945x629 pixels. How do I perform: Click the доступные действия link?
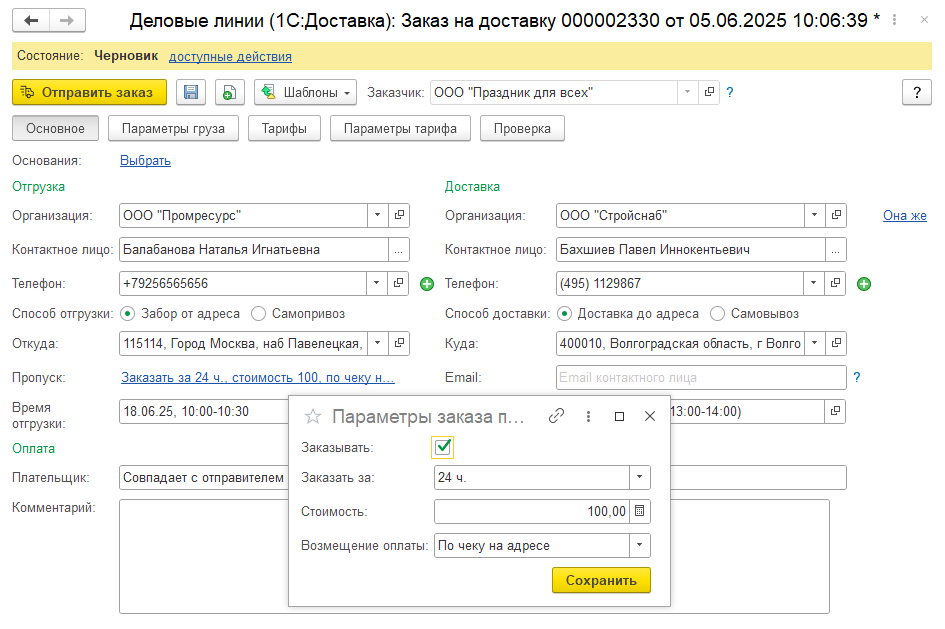click(x=230, y=57)
